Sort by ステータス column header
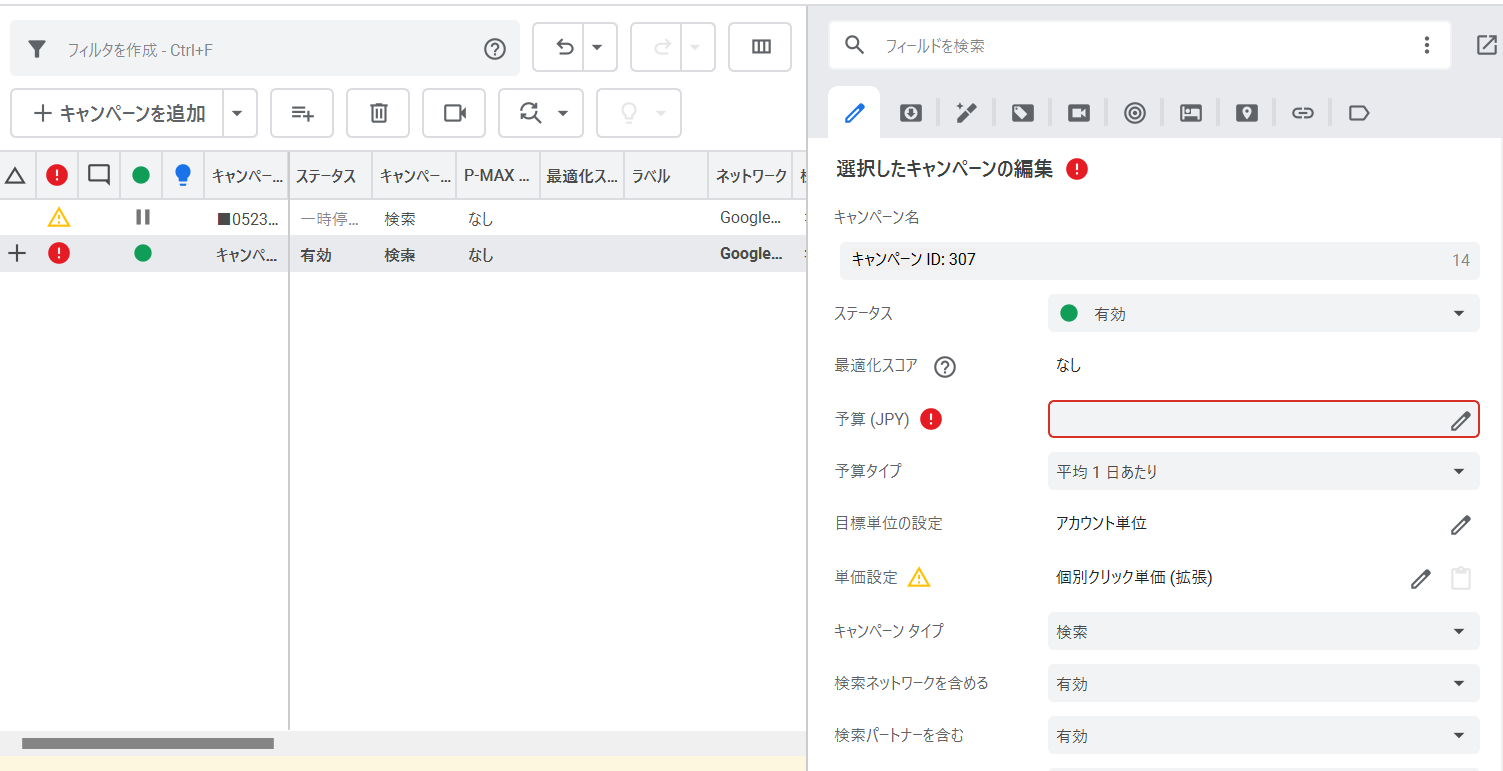This screenshot has width=1503, height=771. [330, 176]
